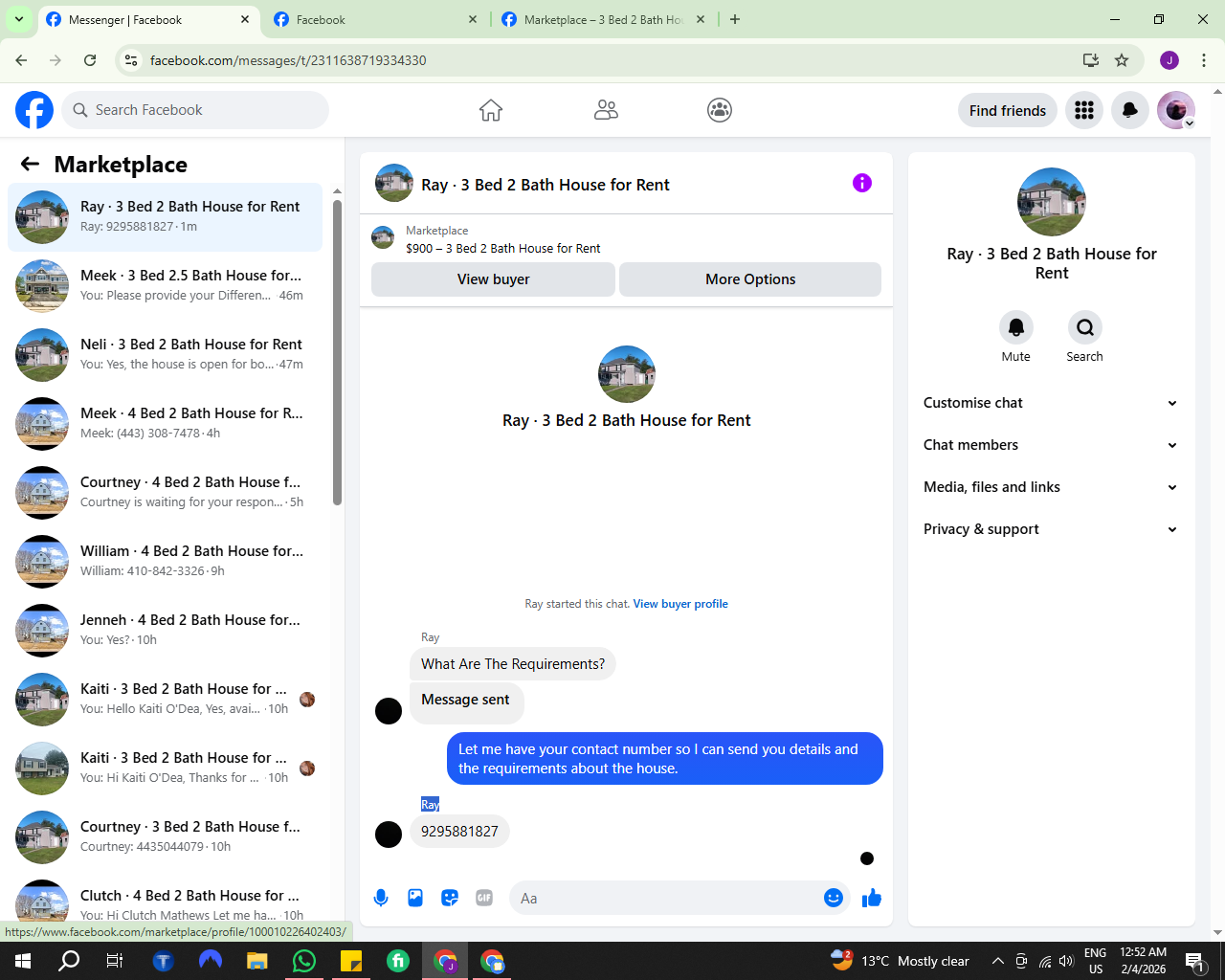The height and width of the screenshot is (980, 1225).
Task: Expand Media, files and links section
Action: click(1050, 487)
